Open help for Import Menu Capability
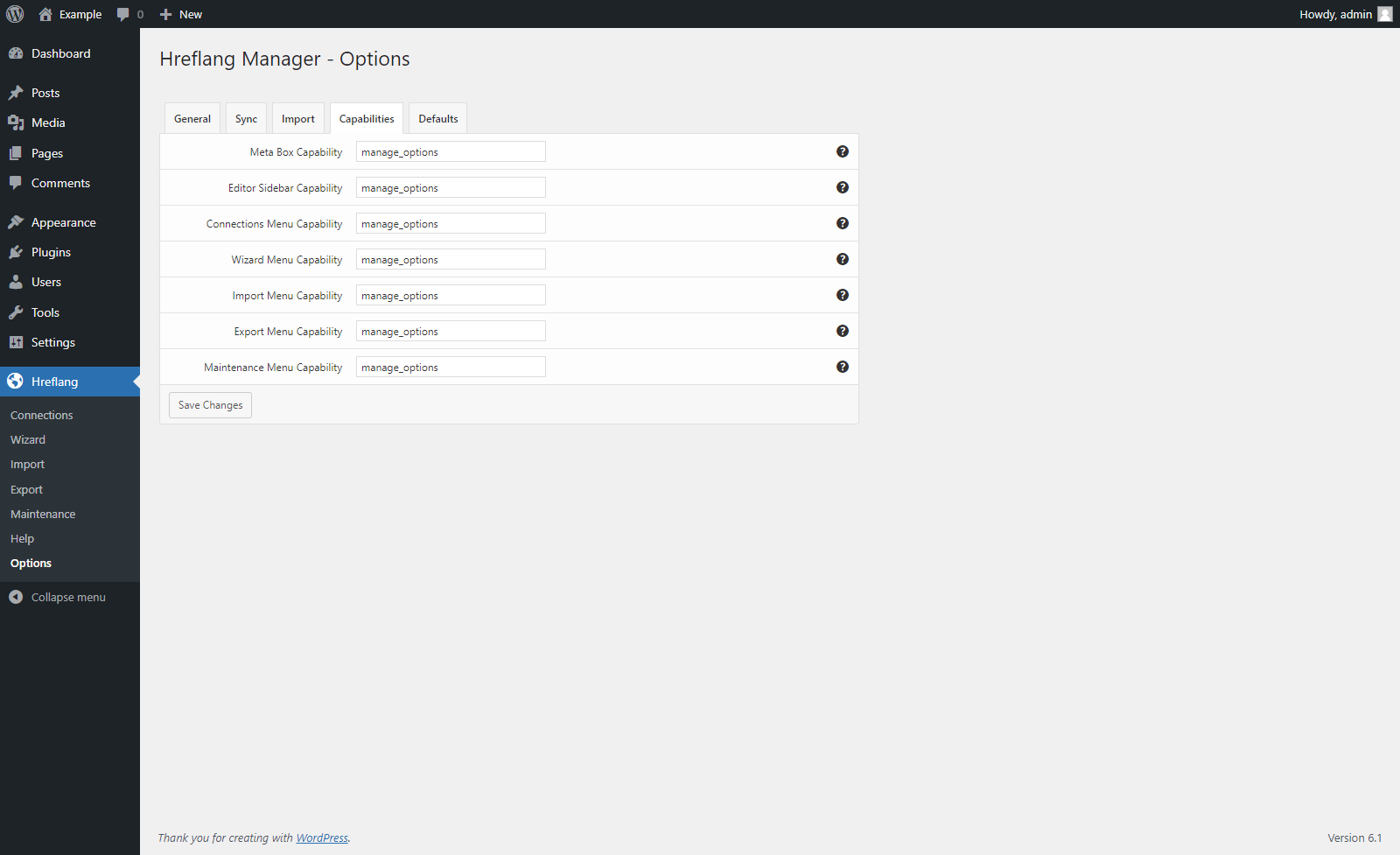Image resolution: width=1400 pixels, height=855 pixels. pos(843,295)
